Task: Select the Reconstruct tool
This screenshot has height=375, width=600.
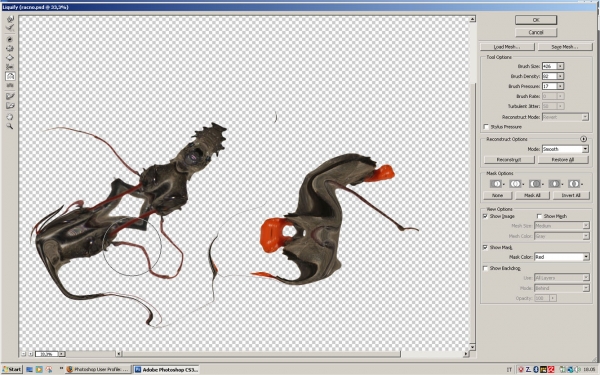Action: point(10,28)
